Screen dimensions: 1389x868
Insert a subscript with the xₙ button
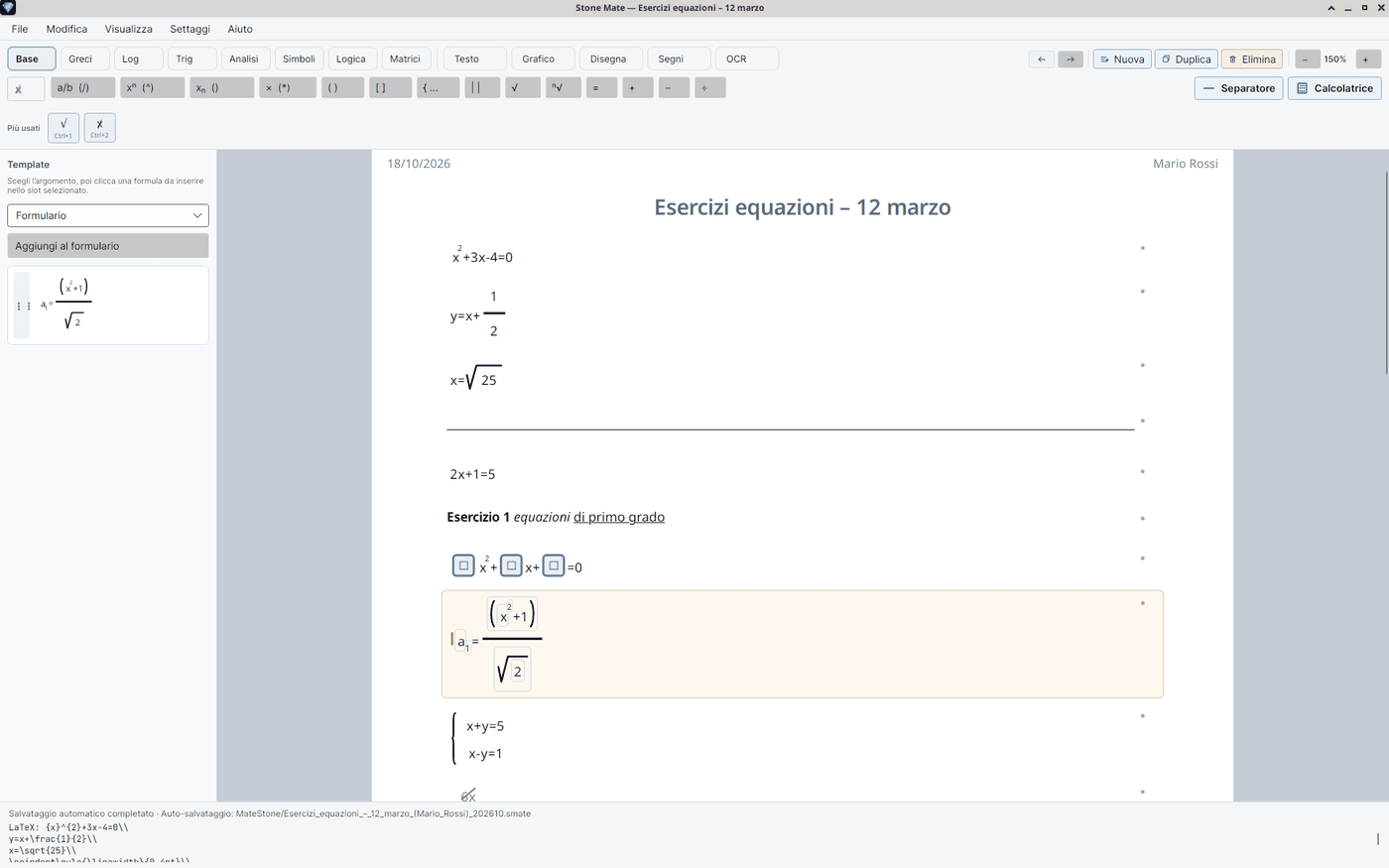(x=222, y=88)
